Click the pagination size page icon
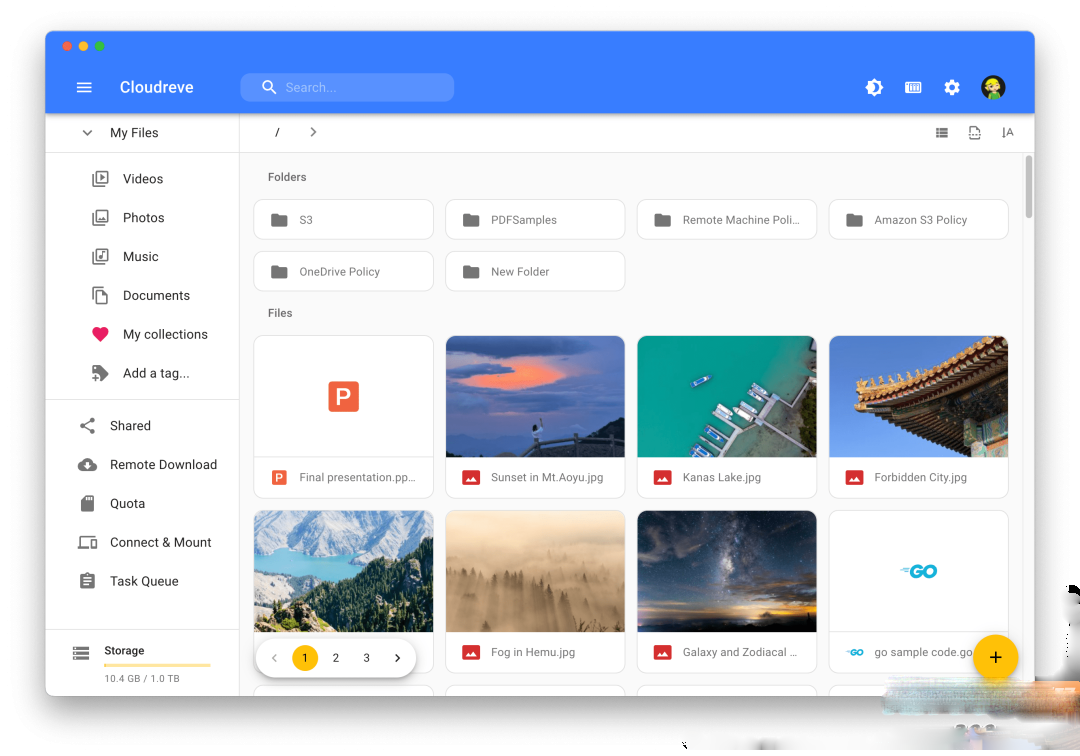The height and width of the screenshot is (756, 1080). 974,133
